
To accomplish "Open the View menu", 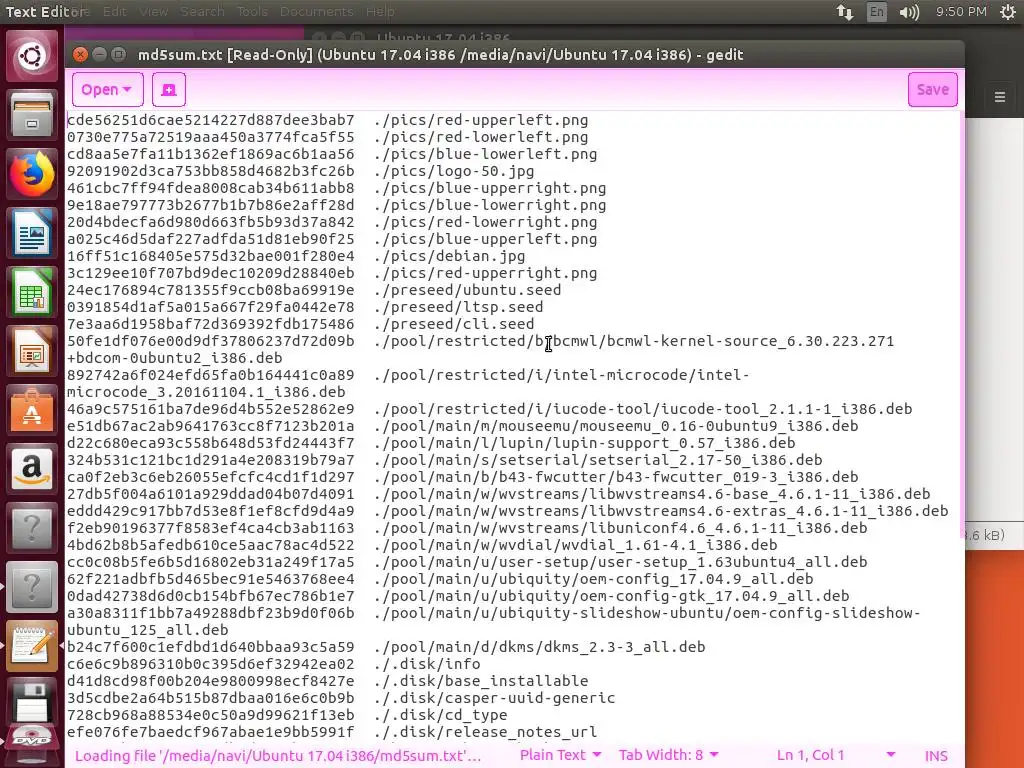I will 153,12.
